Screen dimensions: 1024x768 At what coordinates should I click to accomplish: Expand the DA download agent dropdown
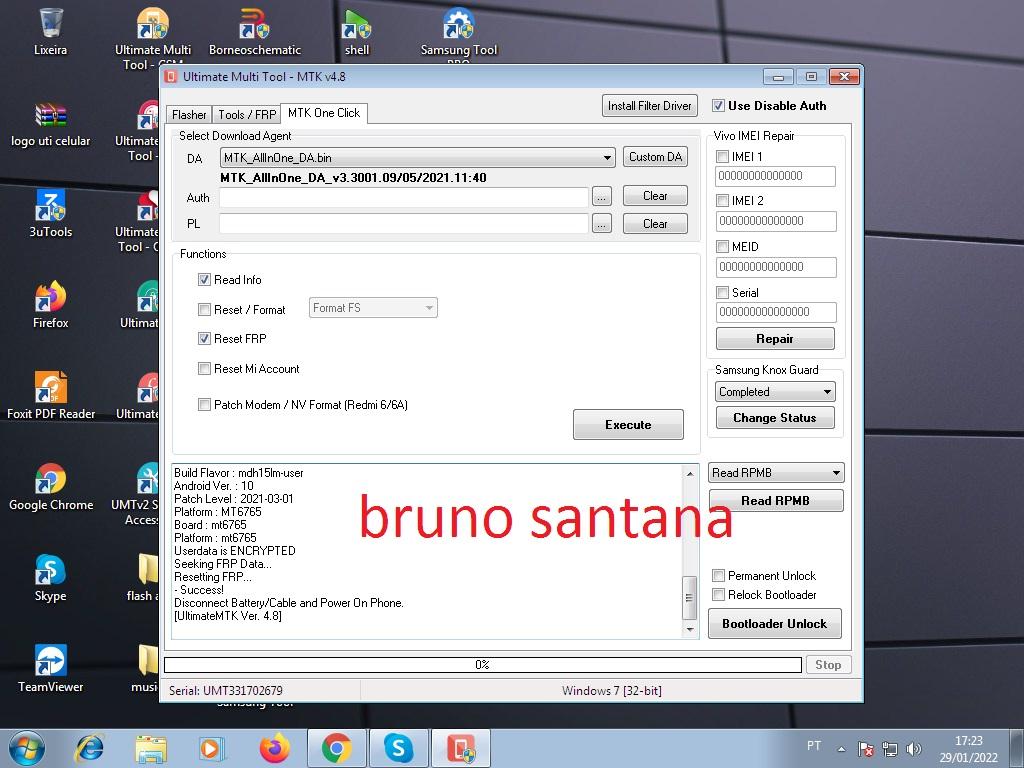pos(417,157)
